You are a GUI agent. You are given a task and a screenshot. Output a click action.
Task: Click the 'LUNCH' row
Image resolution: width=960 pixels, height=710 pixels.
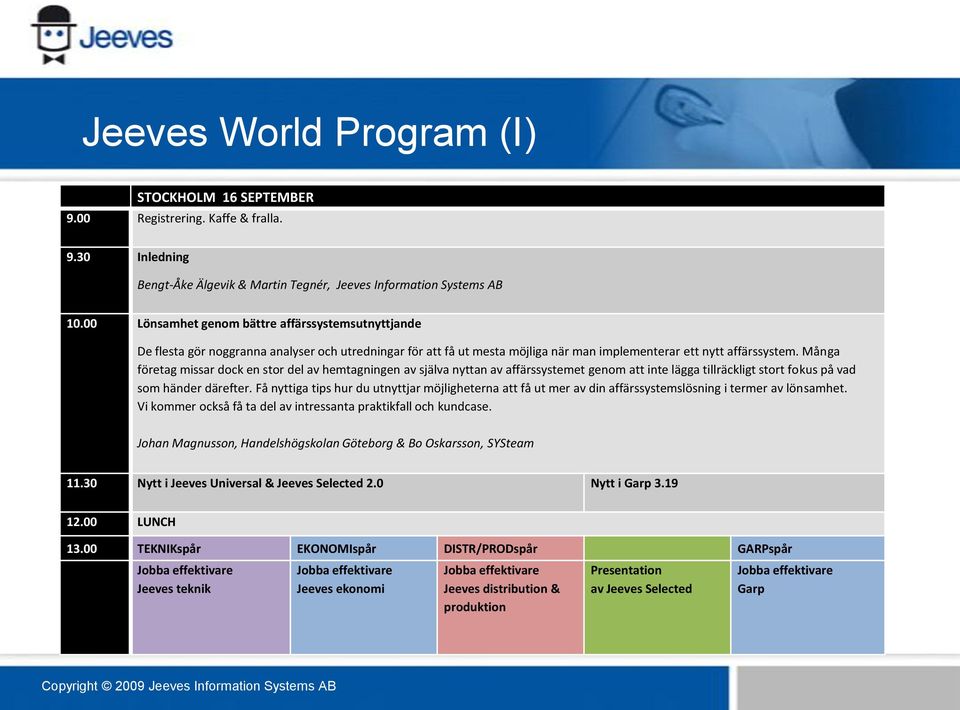point(508,522)
